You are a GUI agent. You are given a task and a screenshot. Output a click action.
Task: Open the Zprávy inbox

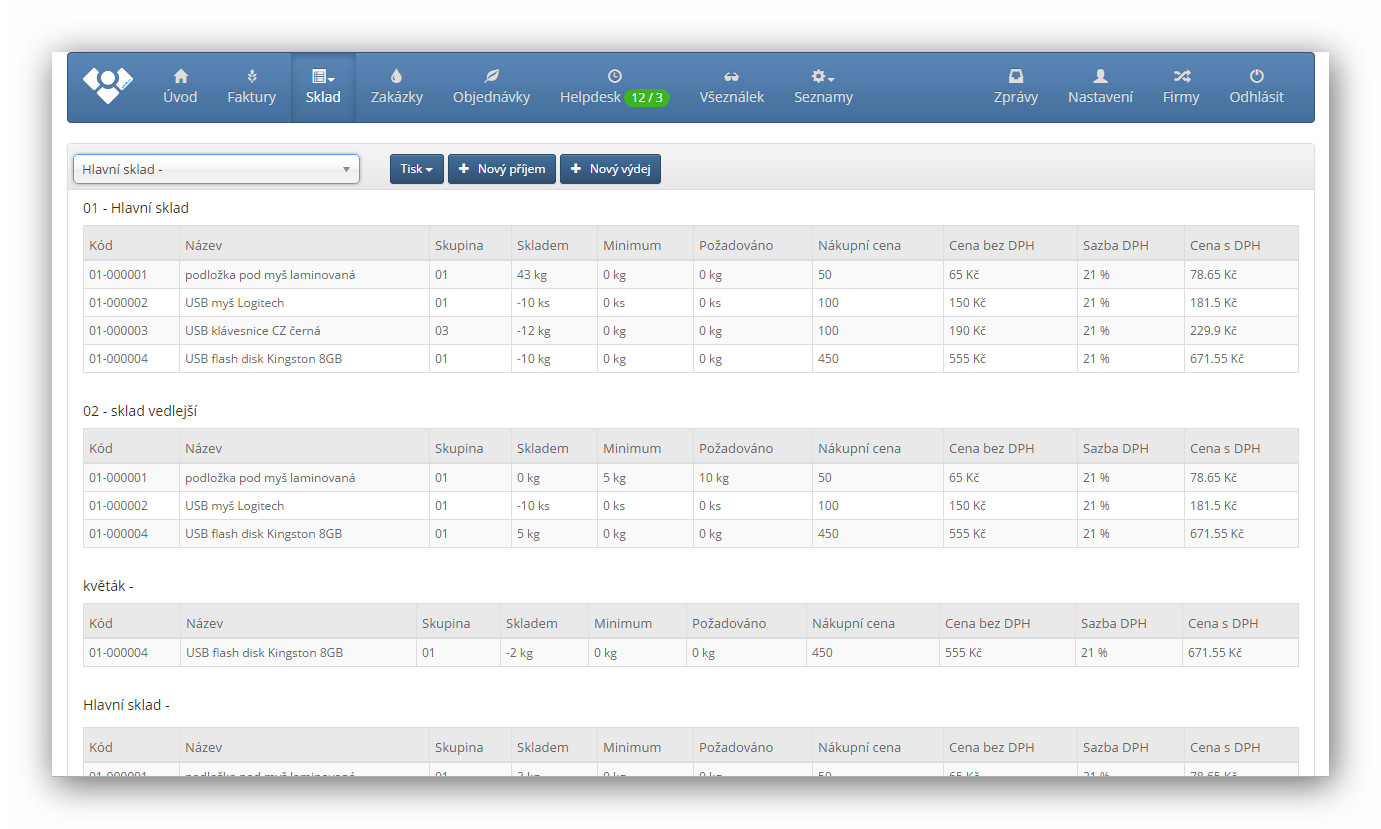1015,87
